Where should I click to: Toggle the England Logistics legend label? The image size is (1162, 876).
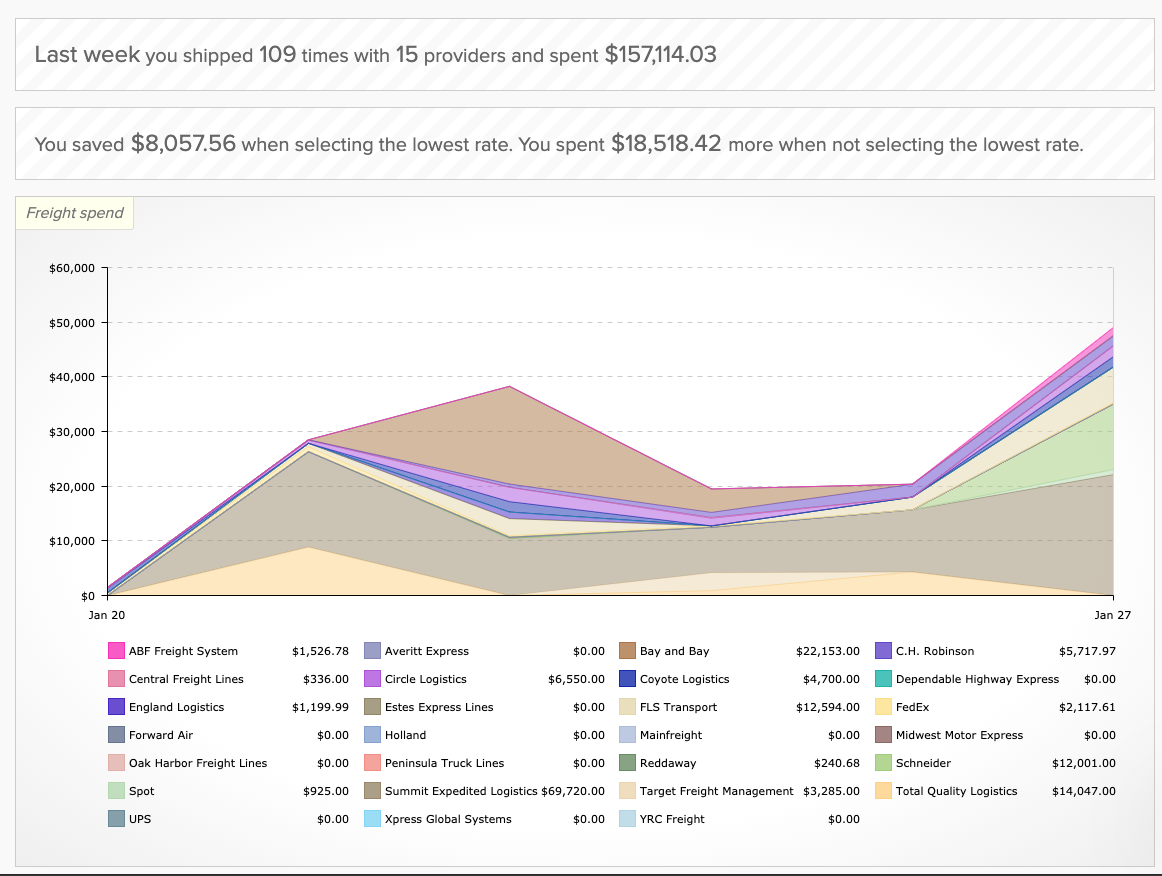(176, 707)
